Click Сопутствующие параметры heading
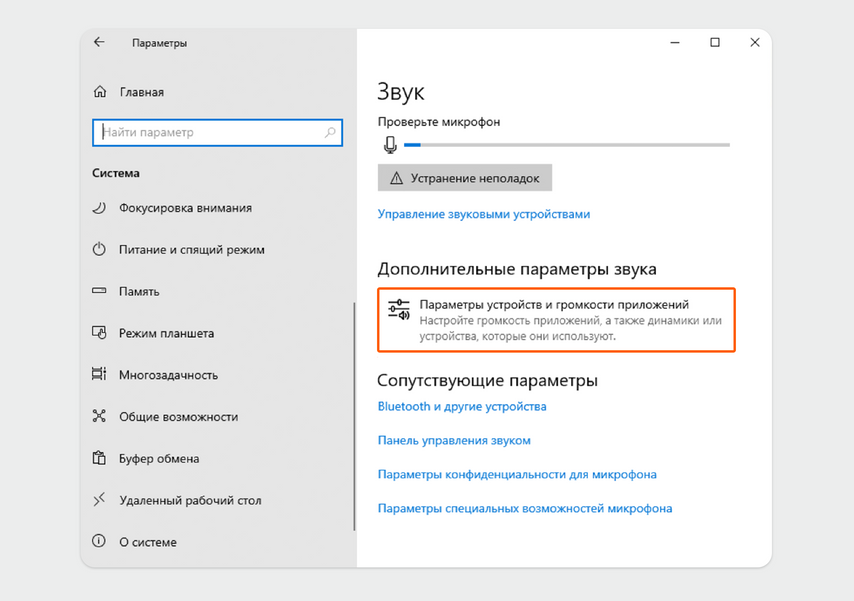854x601 pixels. (487, 380)
